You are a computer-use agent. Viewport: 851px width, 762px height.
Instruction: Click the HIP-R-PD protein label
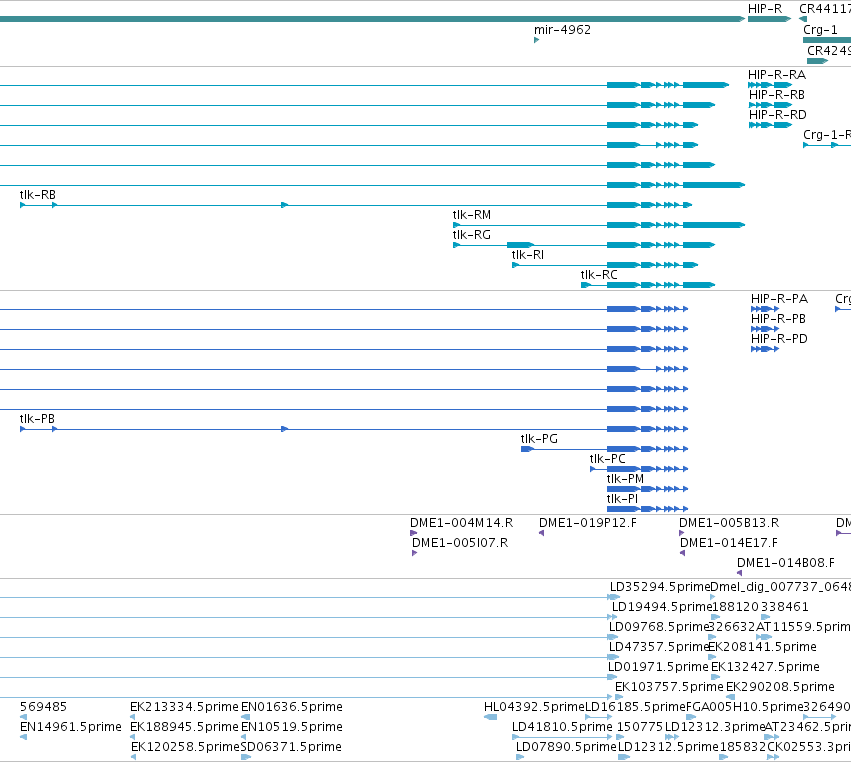pyautogui.click(x=779, y=339)
